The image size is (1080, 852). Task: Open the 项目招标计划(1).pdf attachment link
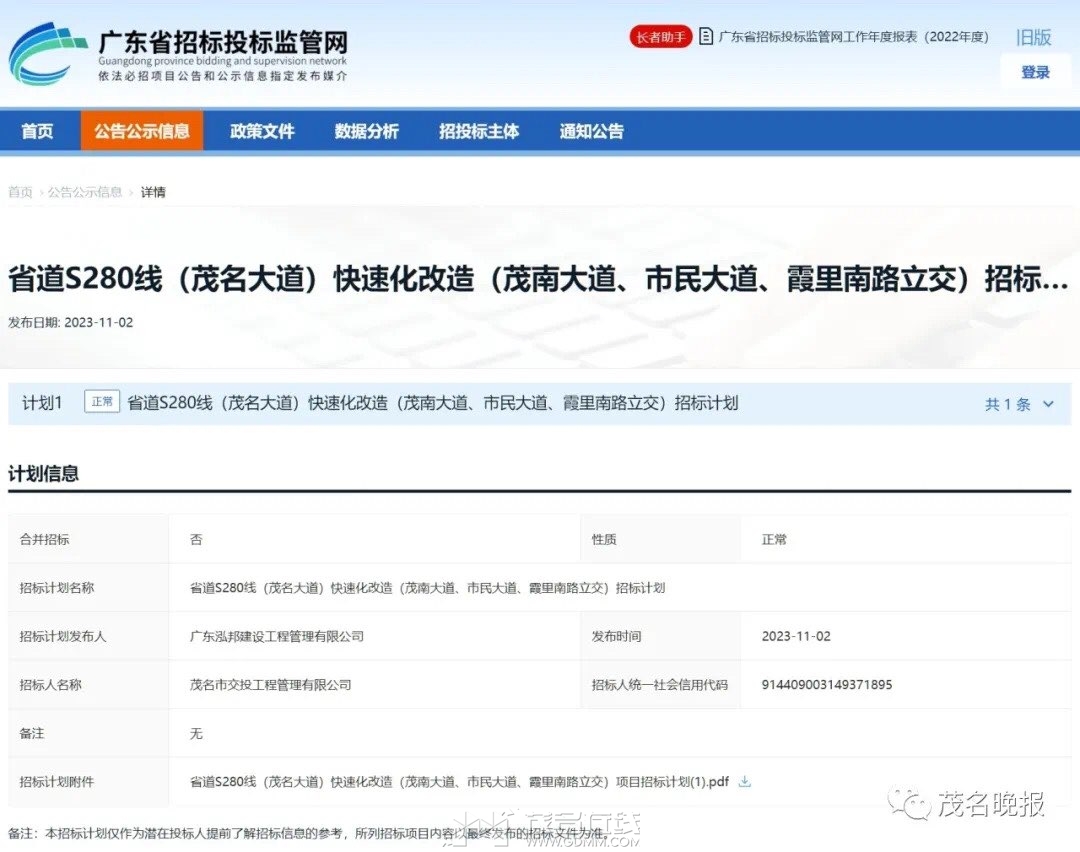pyautogui.click(x=459, y=782)
